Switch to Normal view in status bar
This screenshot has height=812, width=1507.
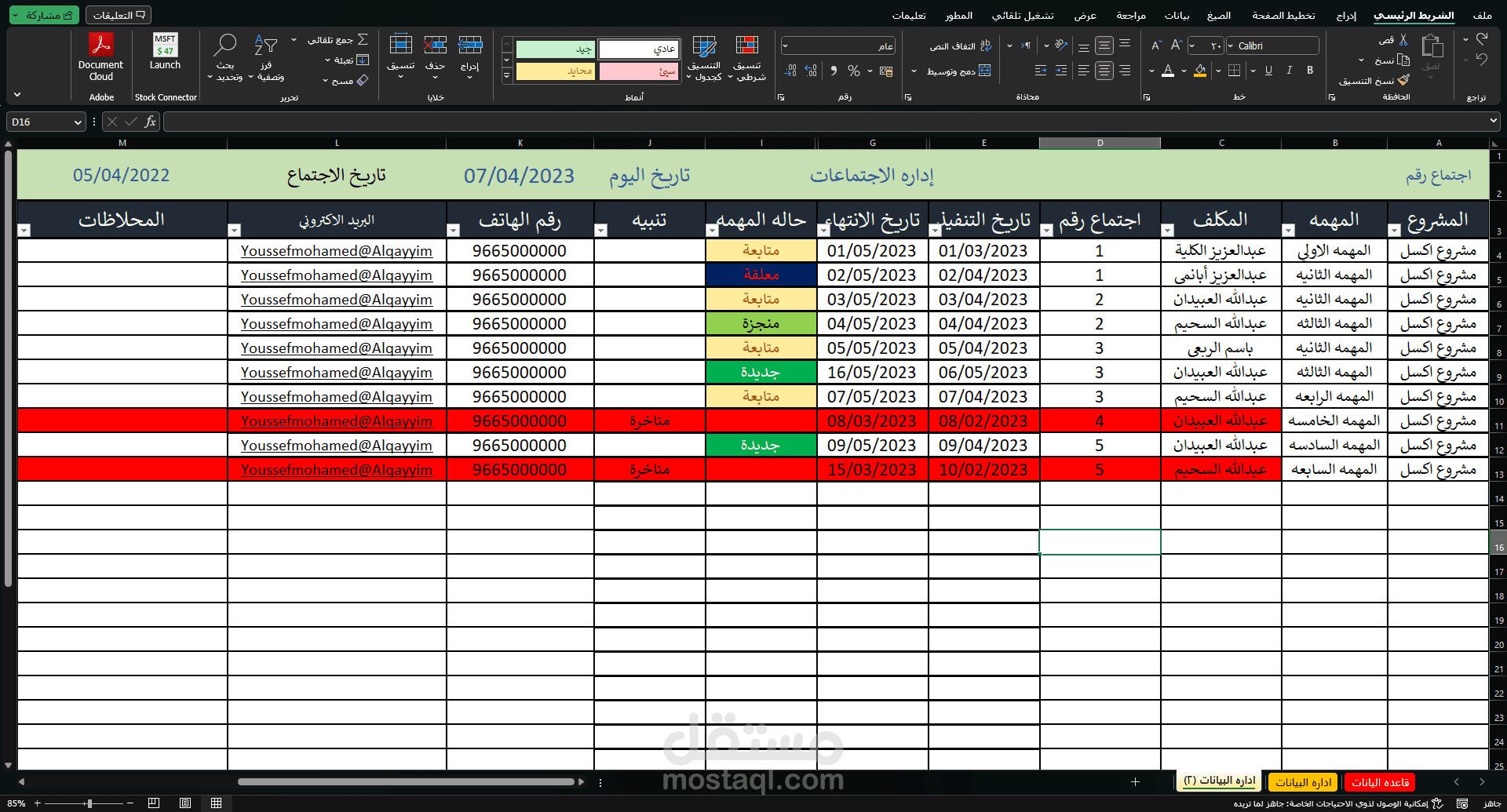tap(216, 803)
